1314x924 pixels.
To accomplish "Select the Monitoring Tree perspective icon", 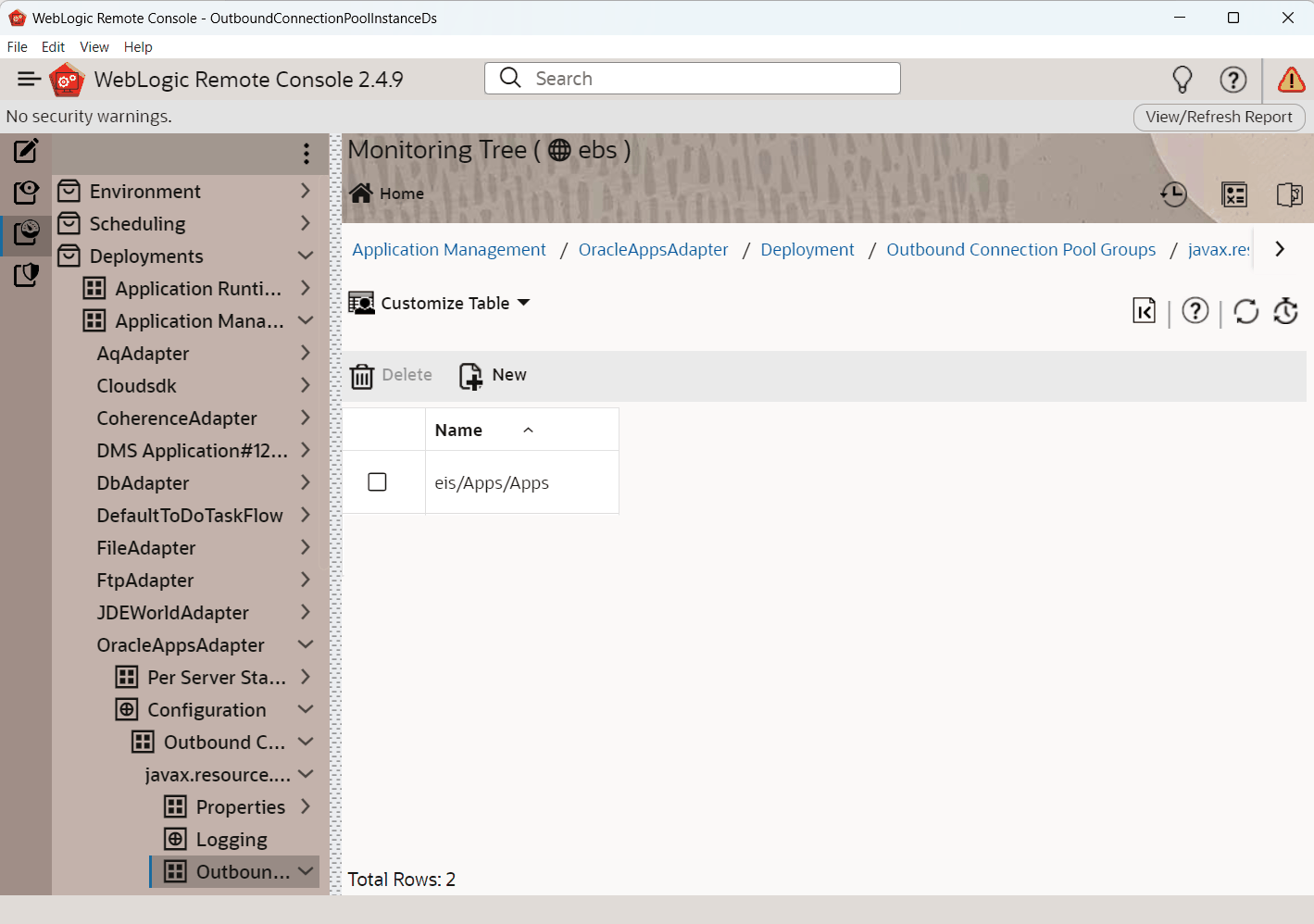I will [x=26, y=232].
